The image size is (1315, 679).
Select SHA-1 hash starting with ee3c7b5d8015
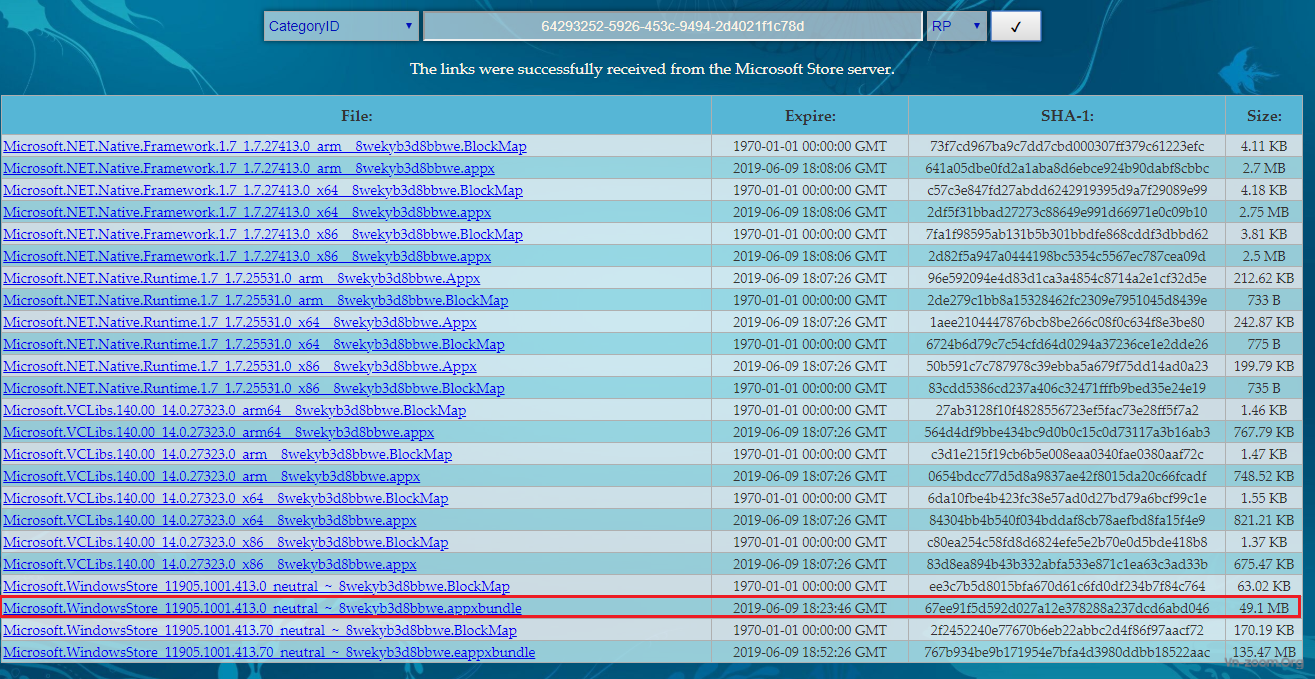[1067, 586]
